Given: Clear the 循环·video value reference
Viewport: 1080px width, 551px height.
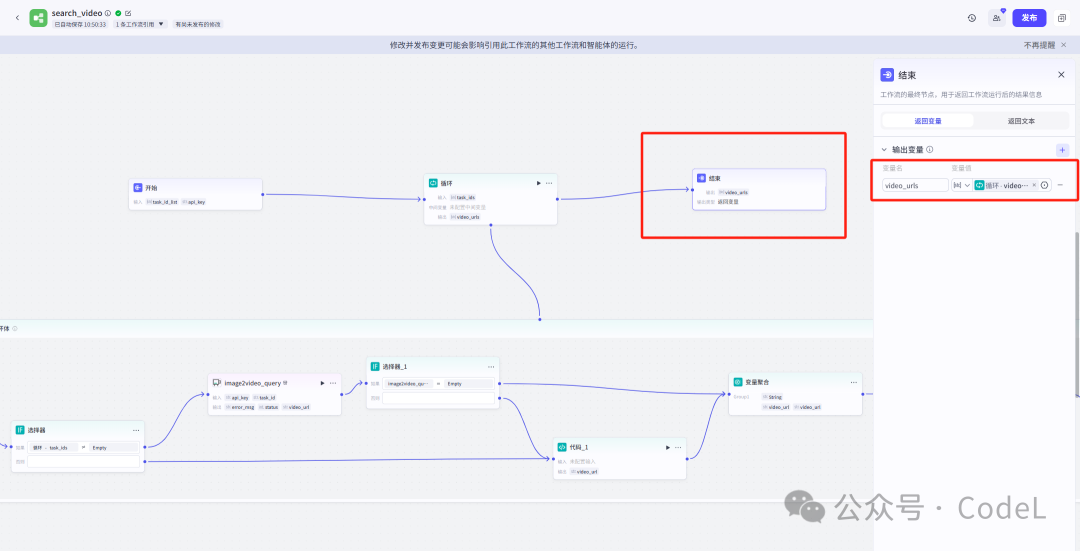Looking at the screenshot, I should [1034, 185].
